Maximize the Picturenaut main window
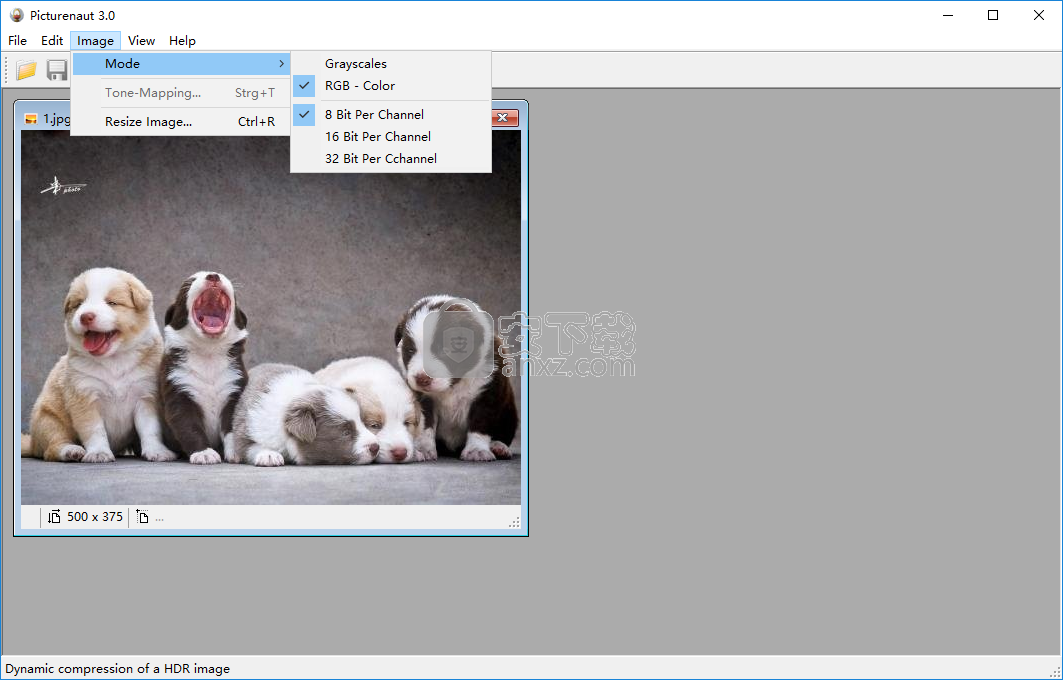This screenshot has width=1063, height=680. point(993,15)
